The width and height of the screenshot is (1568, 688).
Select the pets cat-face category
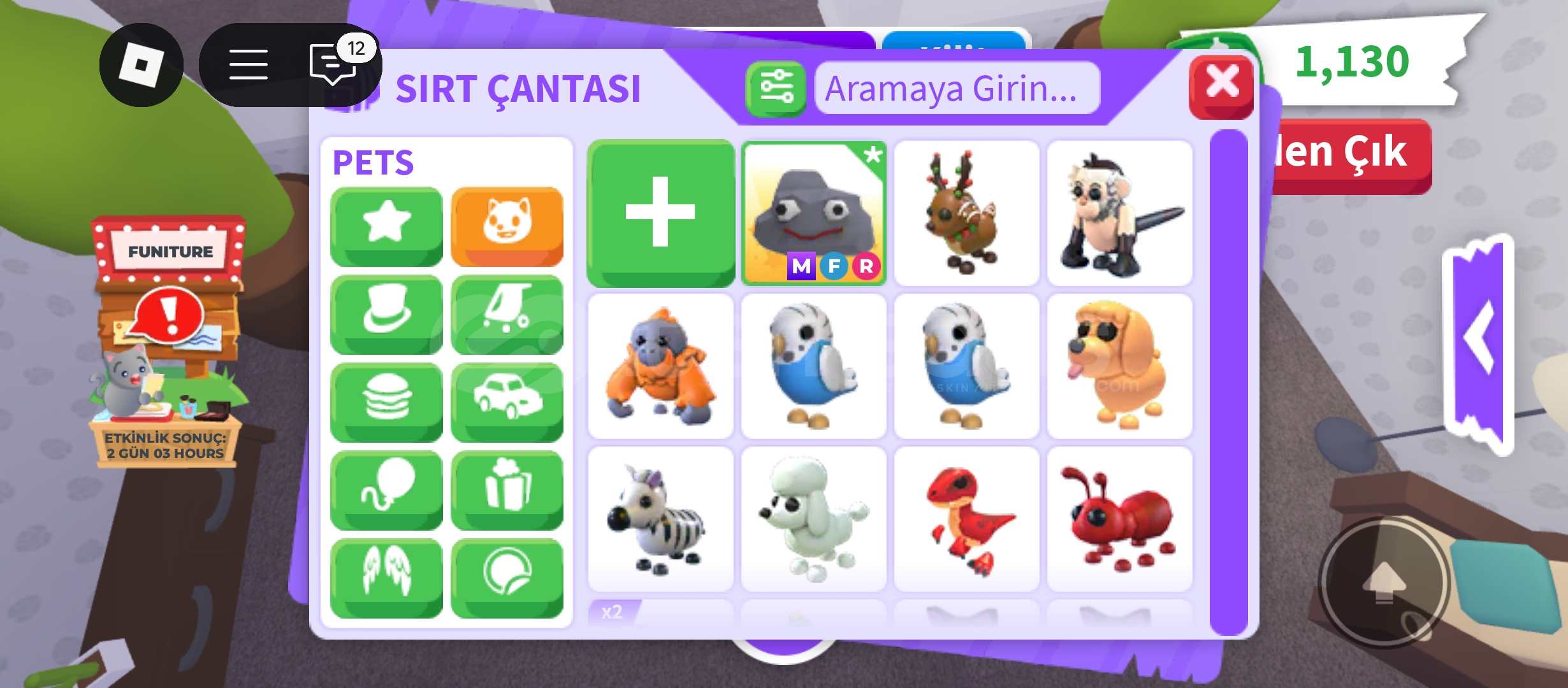[x=507, y=226]
